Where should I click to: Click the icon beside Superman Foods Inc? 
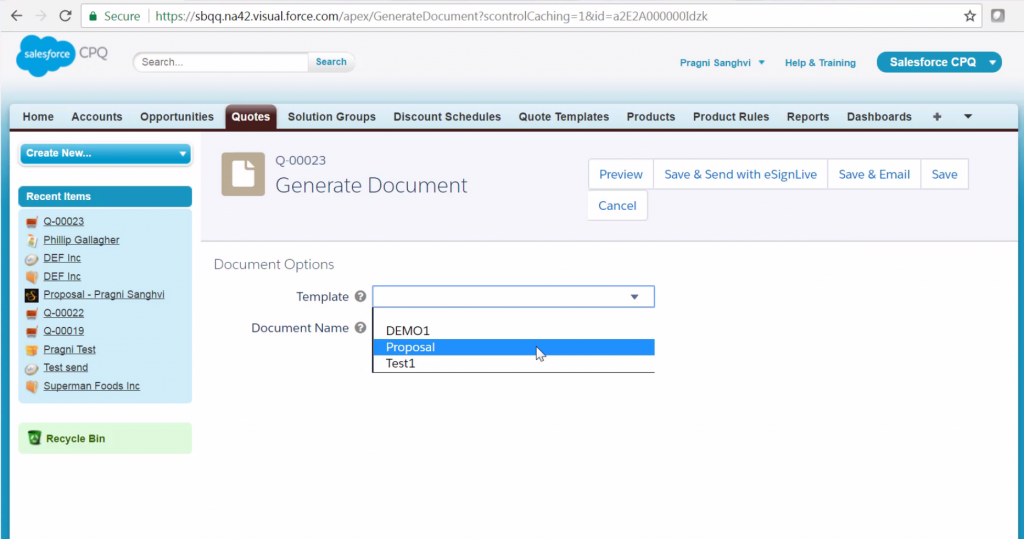tap(31, 386)
